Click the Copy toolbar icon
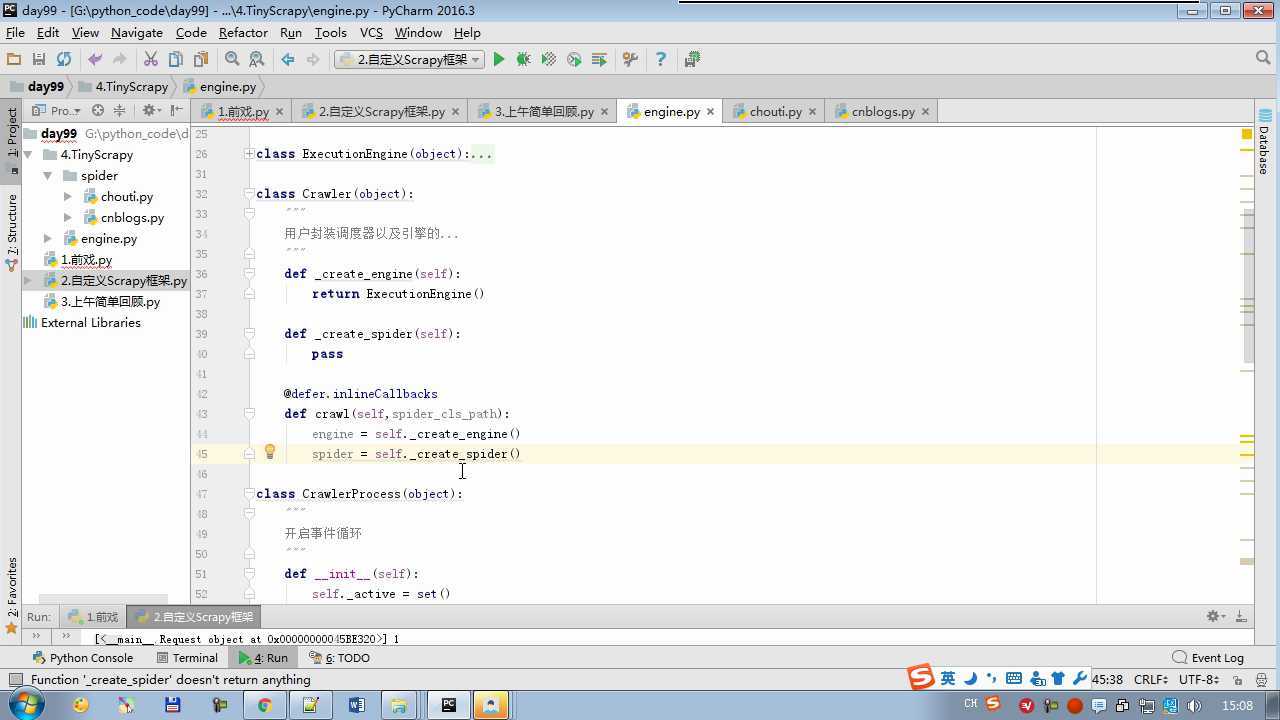Screen dimensions: 1280x720 [176, 60]
